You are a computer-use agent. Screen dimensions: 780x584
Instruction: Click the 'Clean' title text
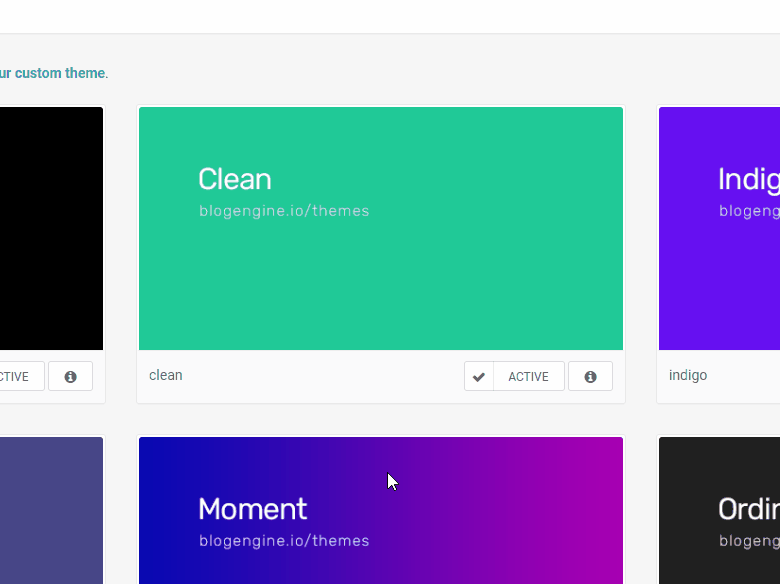[x=235, y=179]
